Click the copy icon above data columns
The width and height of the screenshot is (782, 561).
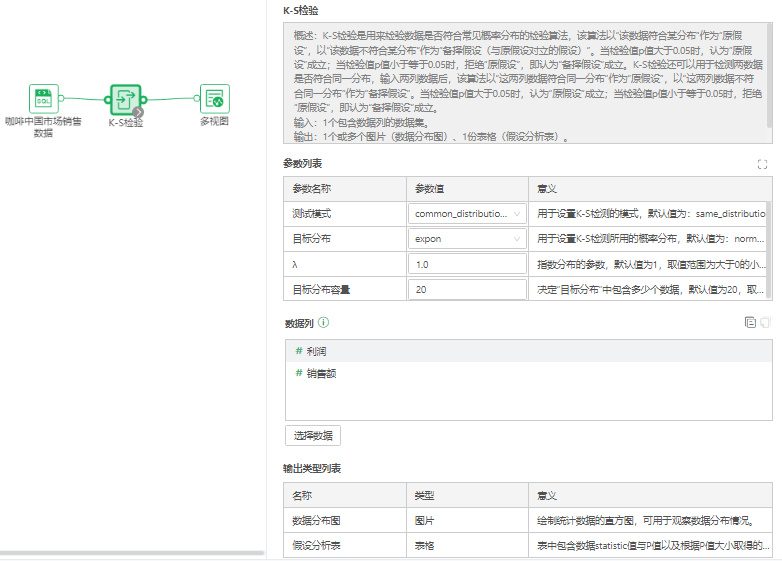pyautogui.click(x=750, y=322)
